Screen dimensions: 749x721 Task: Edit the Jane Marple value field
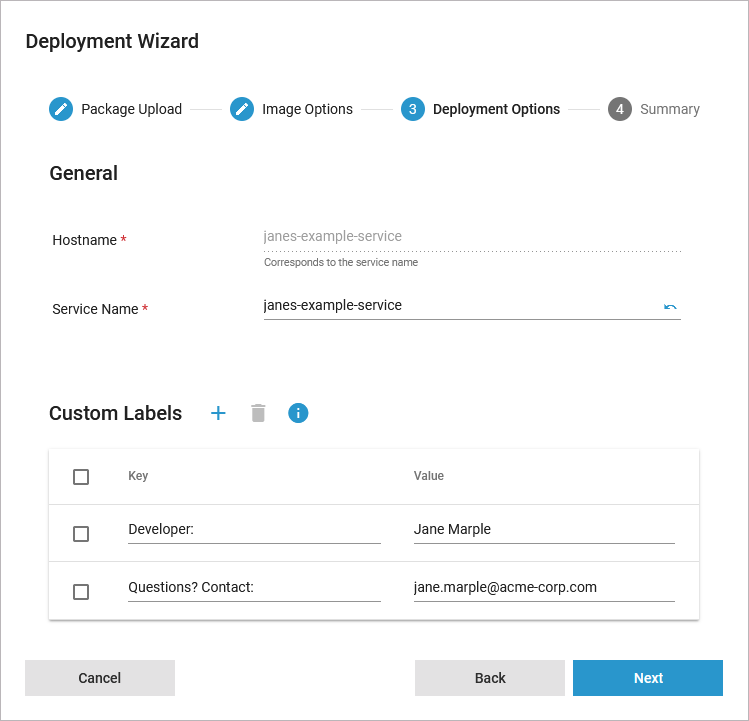tap(543, 530)
